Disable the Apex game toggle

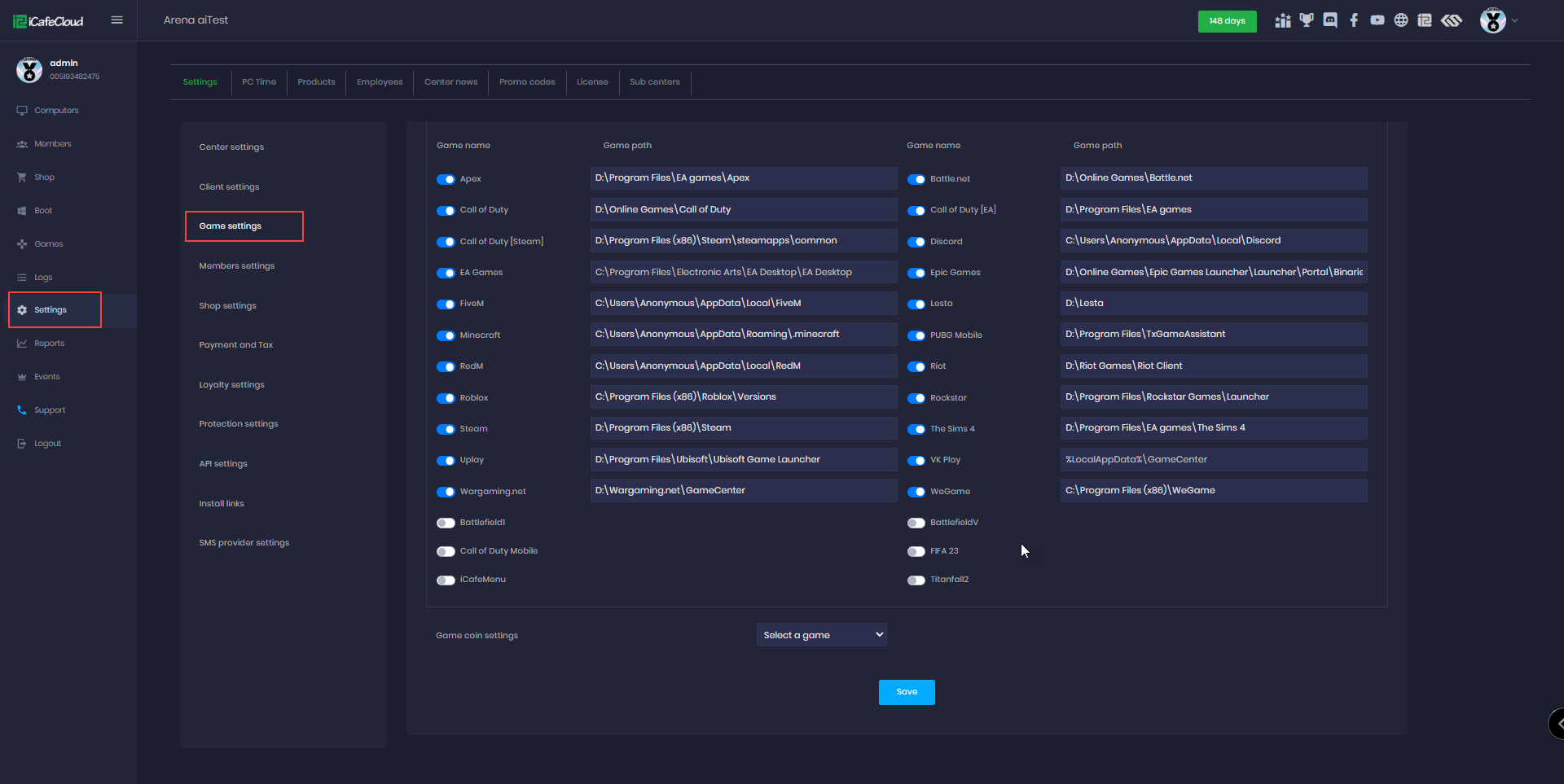tap(446, 179)
